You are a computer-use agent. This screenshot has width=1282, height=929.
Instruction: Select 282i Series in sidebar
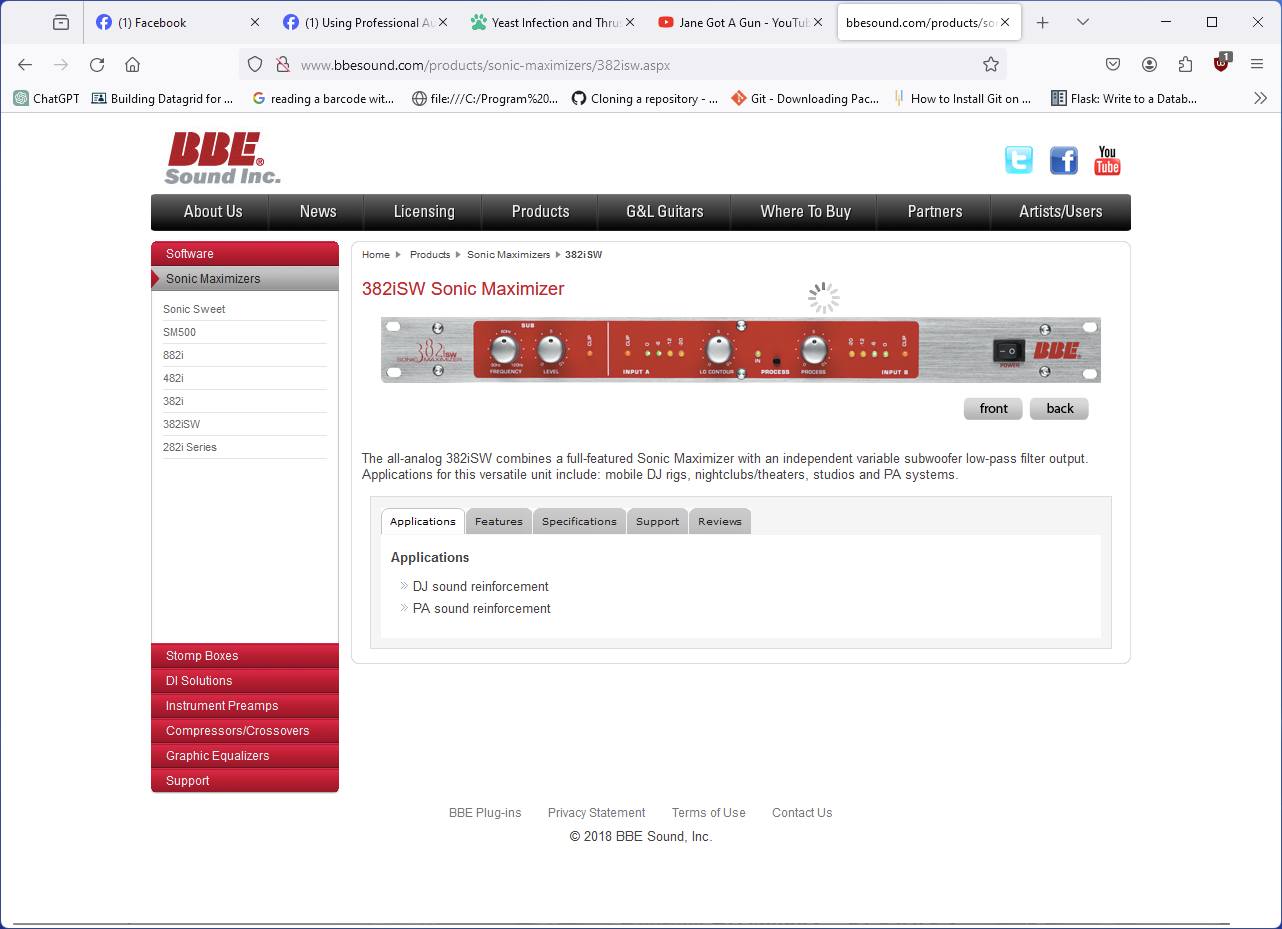[190, 447]
